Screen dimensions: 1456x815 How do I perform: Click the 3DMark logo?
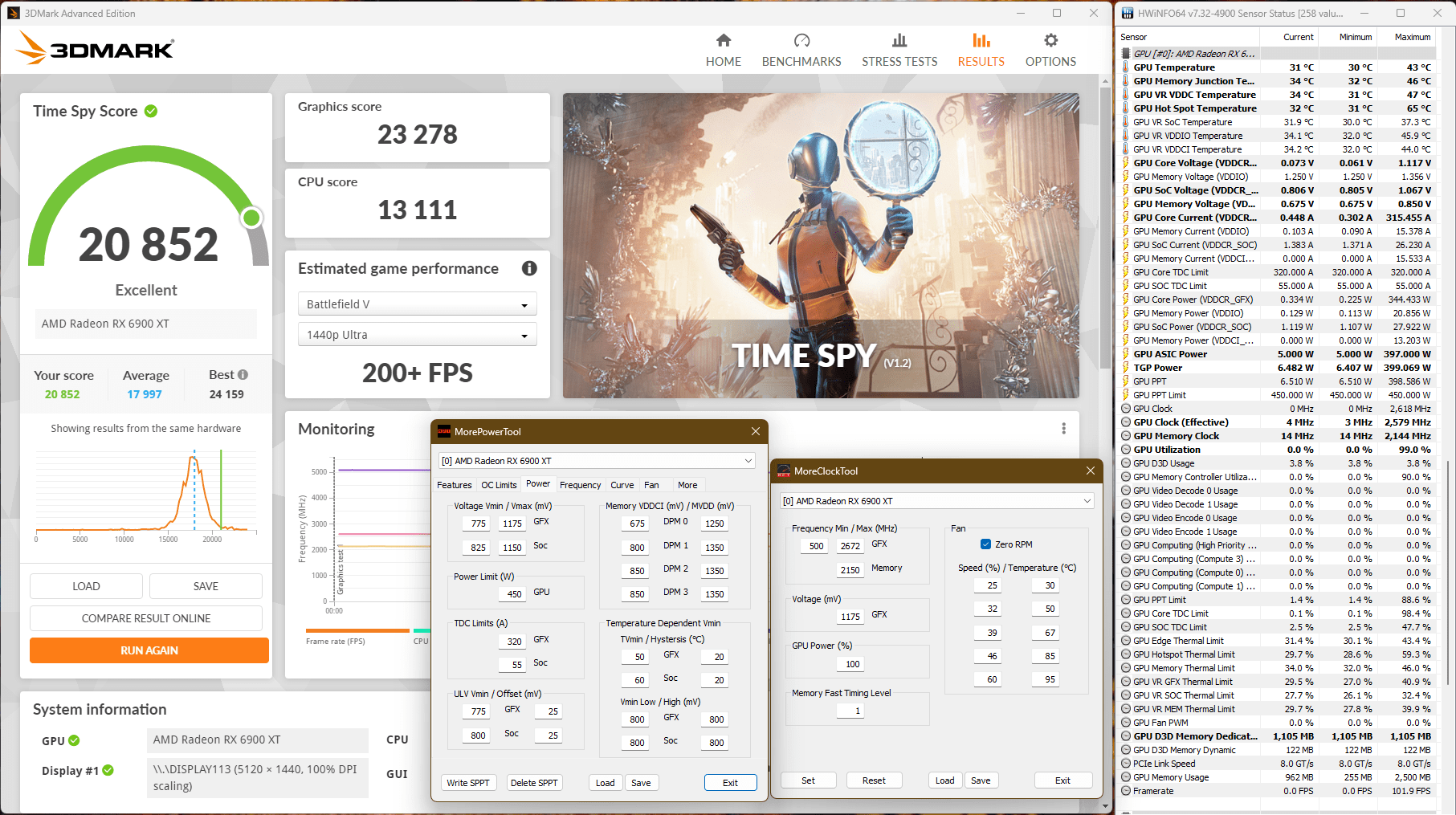[95, 48]
